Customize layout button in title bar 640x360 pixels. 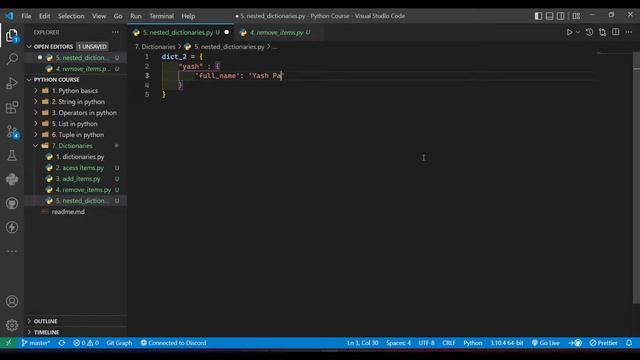tap(576, 16)
